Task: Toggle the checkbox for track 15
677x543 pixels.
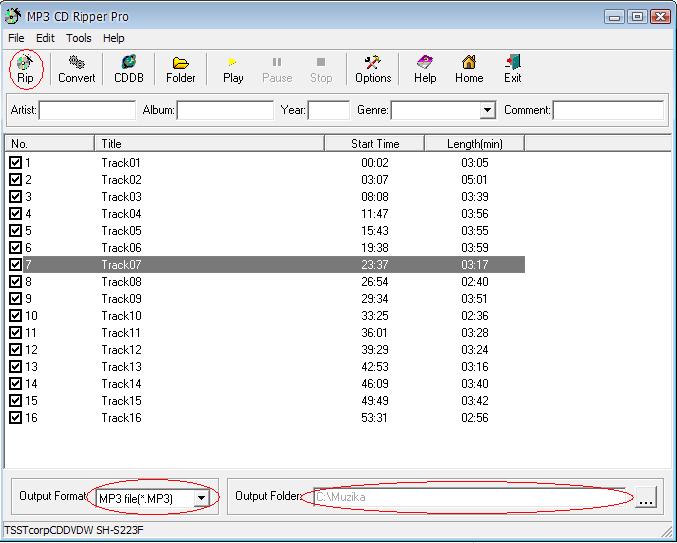Action: click(15, 401)
